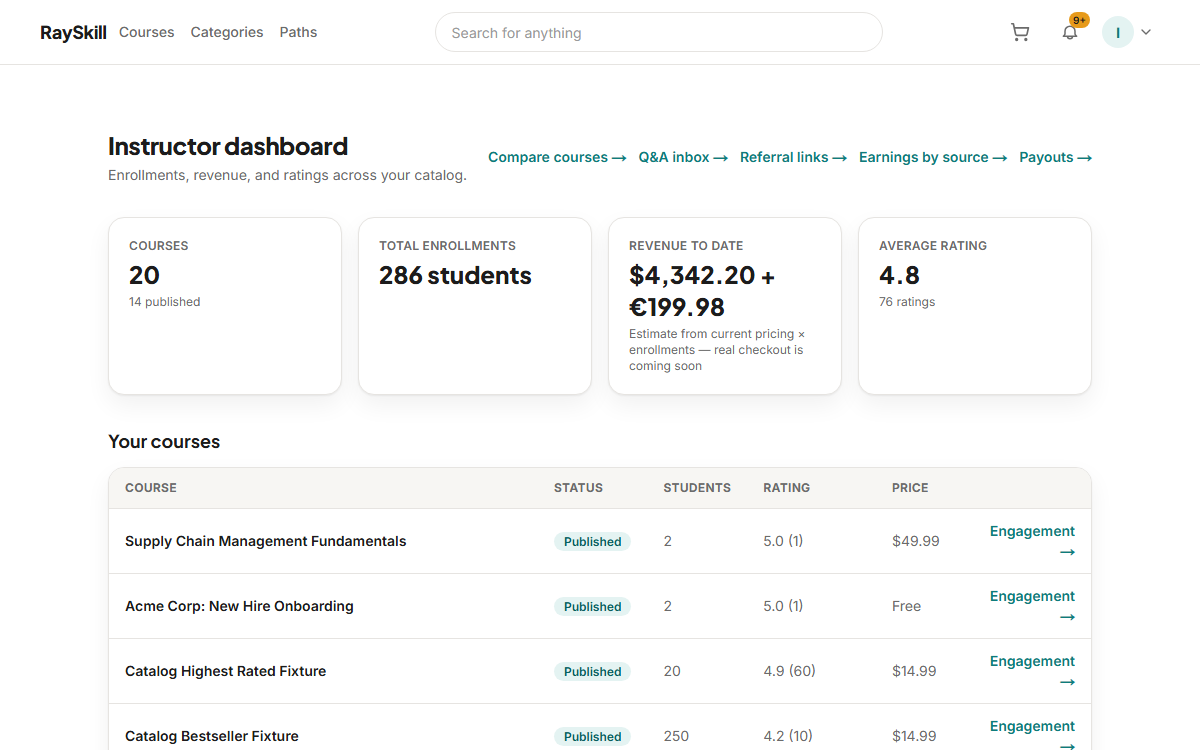Click the 4.9 (60) rating cell
The image size is (1200, 750).
coord(789,671)
